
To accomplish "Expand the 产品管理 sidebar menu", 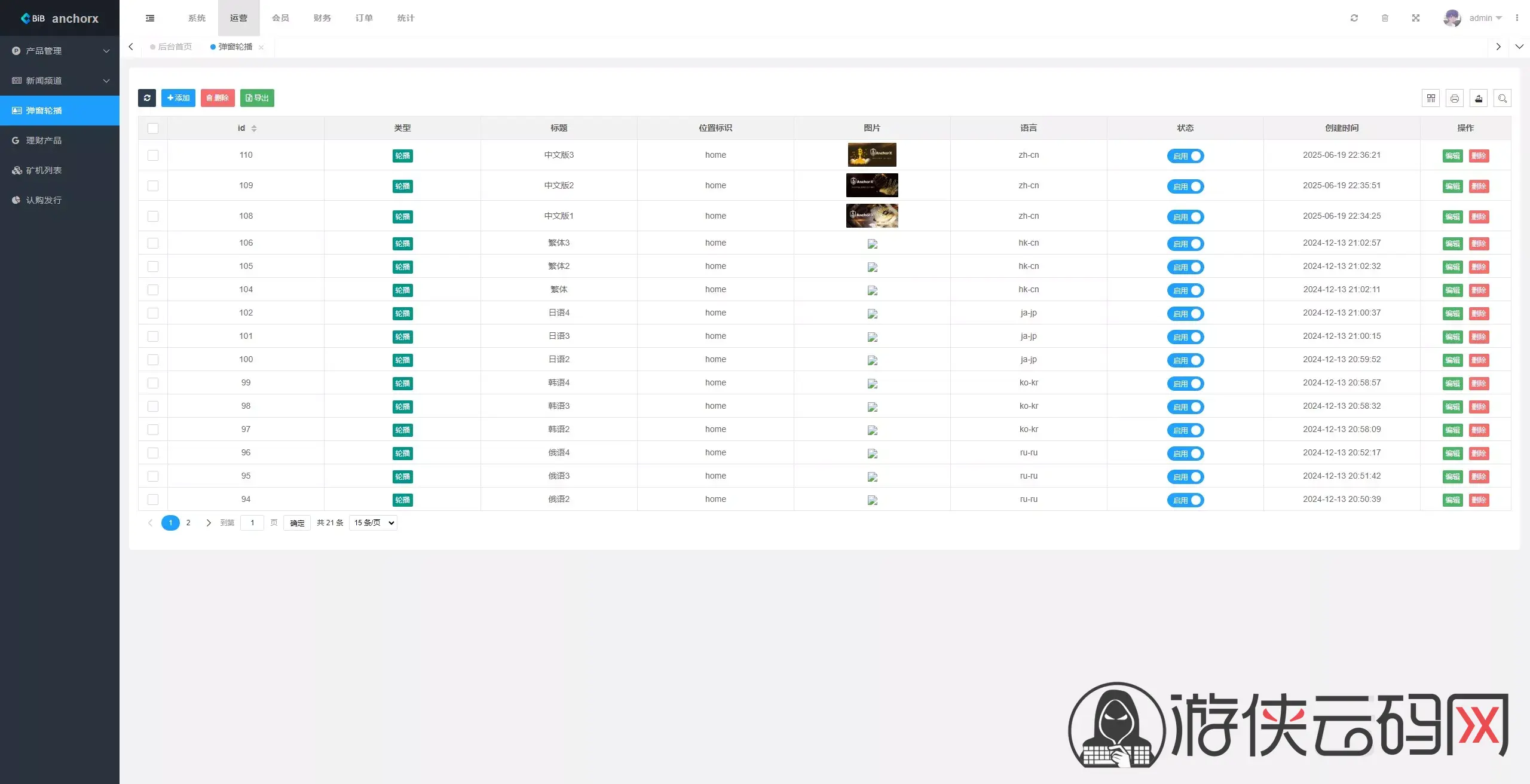I will coord(60,51).
